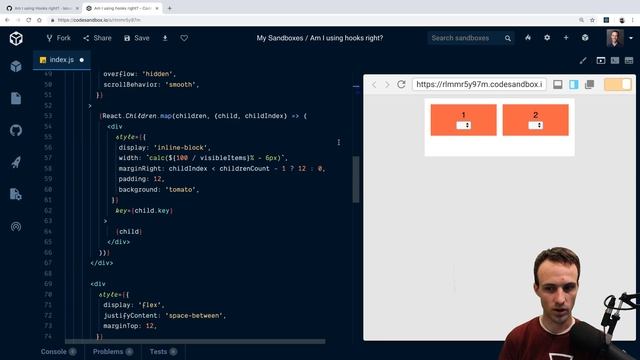640x360 pixels.
Task: Open the Console panel tab
Action: click(58, 351)
